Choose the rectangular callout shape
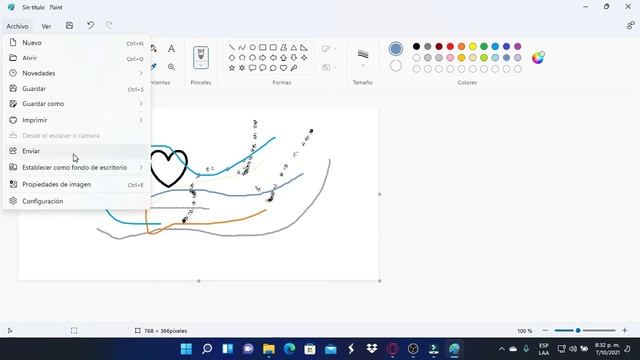The width and height of the screenshot is (640, 360). tap(252, 68)
